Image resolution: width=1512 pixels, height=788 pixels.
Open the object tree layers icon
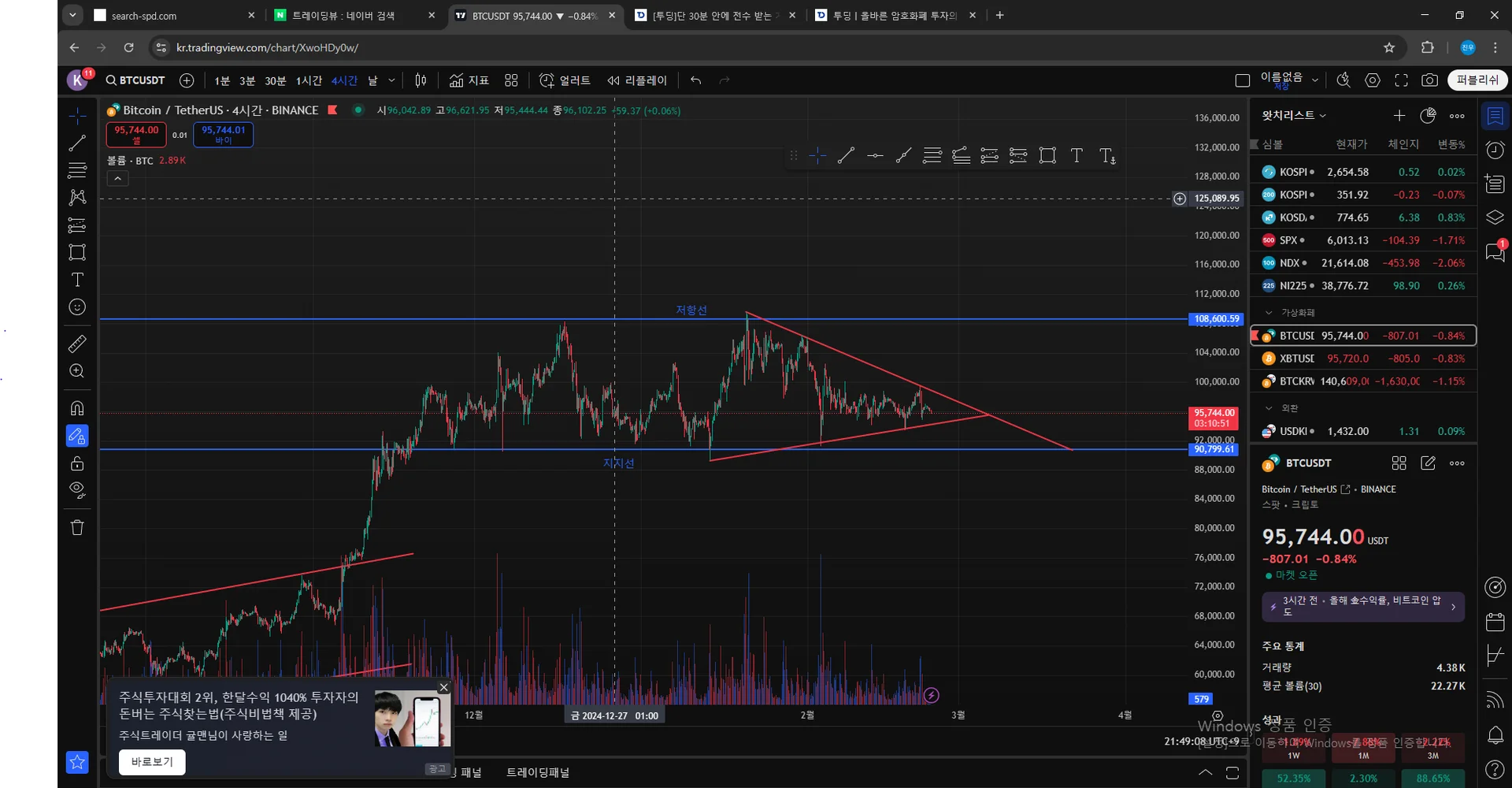[1495, 217]
